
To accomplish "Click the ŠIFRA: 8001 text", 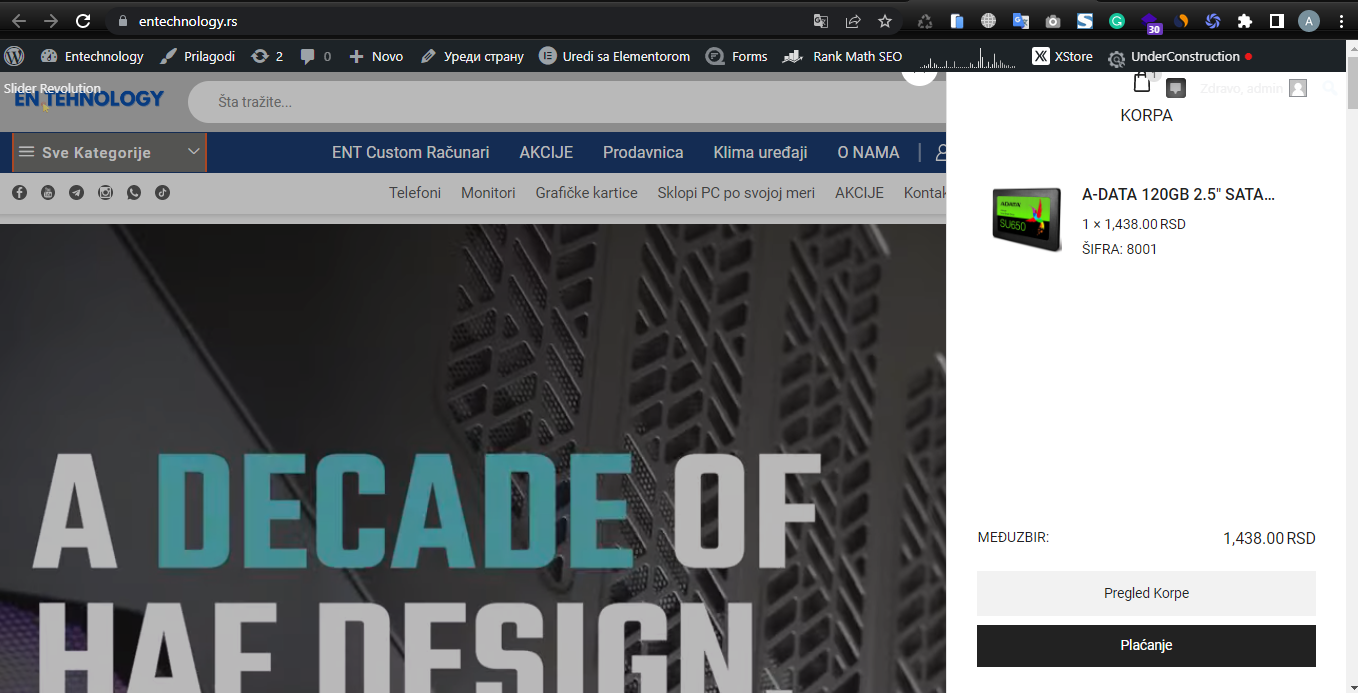I will coord(1119,249).
